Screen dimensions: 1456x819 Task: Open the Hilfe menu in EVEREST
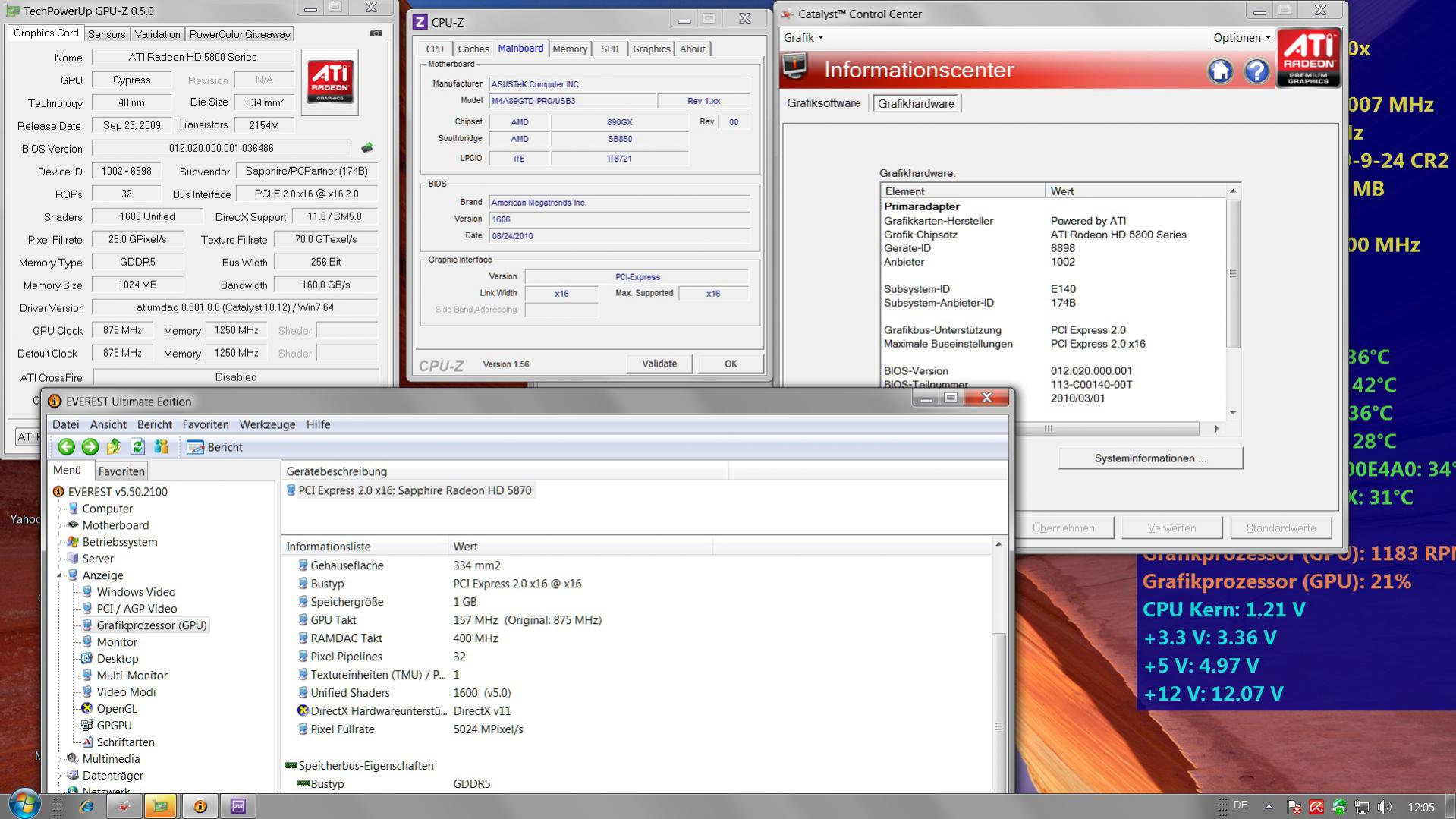tap(318, 424)
